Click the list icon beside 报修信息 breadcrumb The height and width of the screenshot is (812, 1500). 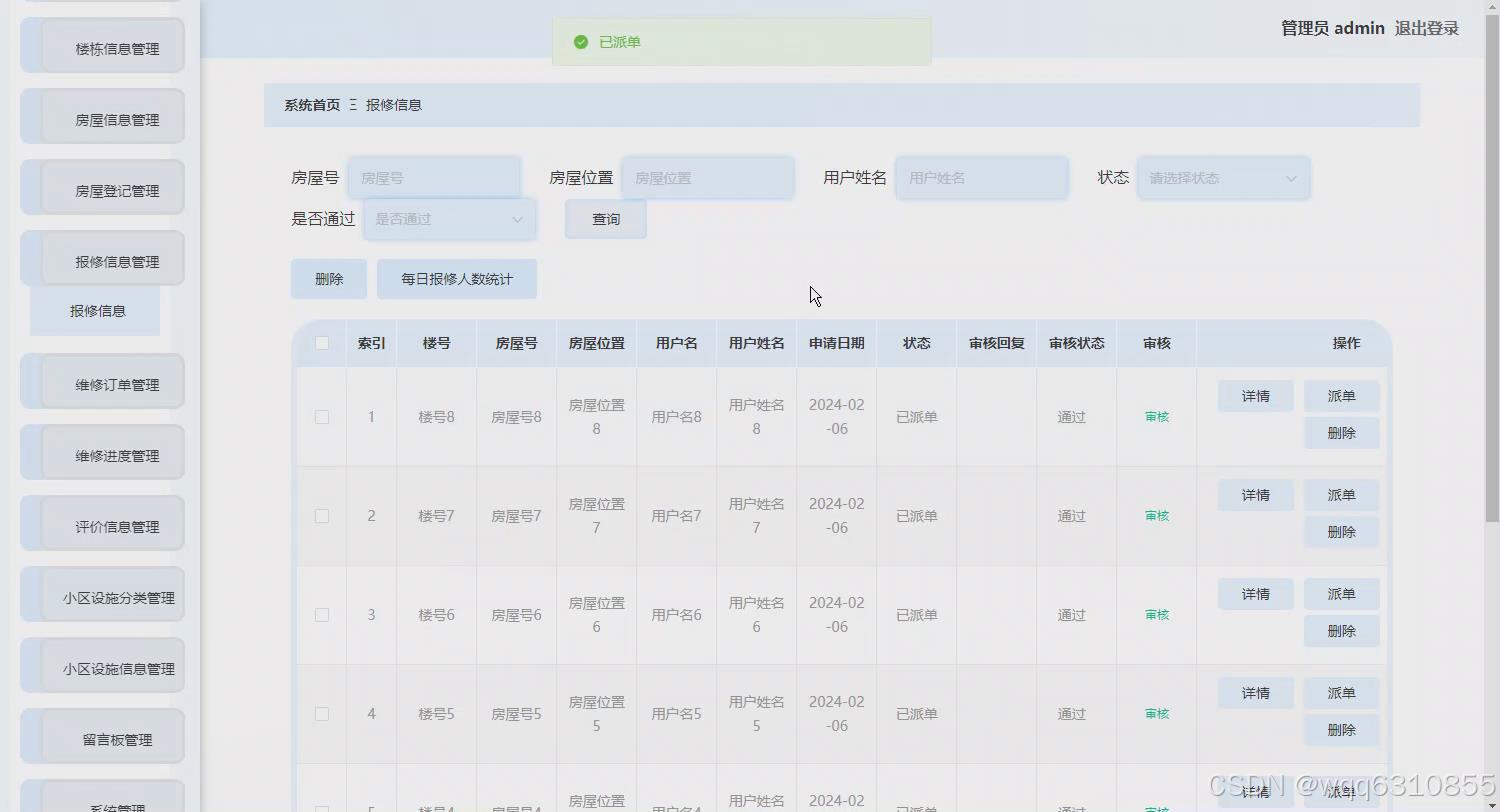click(353, 104)
